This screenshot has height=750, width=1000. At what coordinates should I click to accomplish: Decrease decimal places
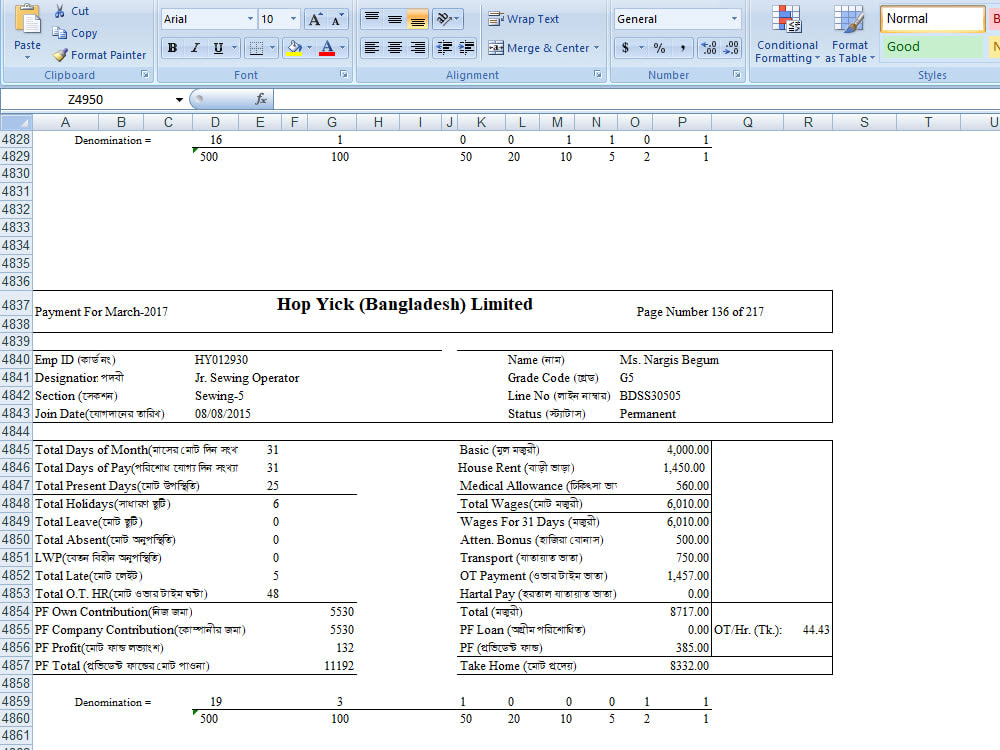(731, 48)
